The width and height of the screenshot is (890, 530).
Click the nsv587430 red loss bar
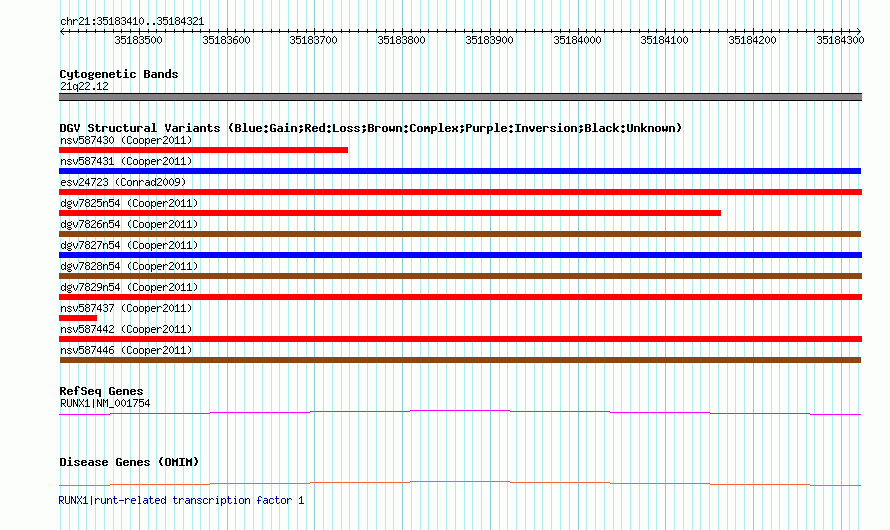(x=203, y=150)
